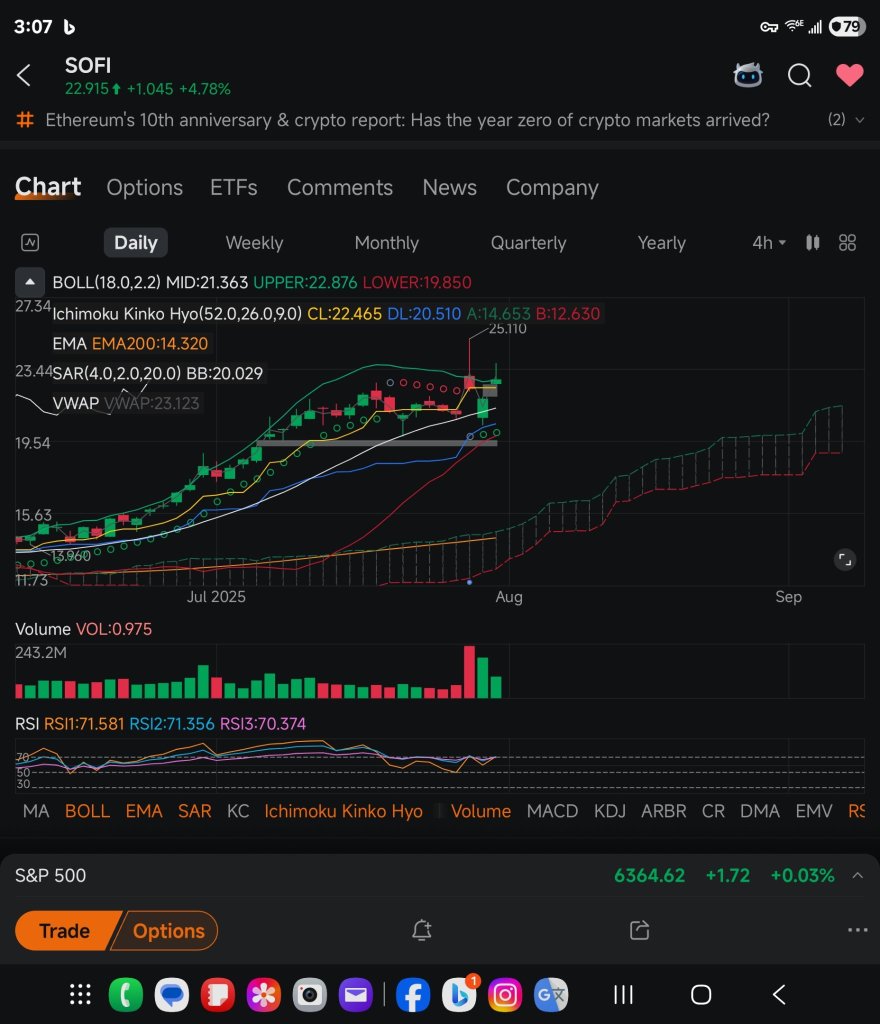The image size is (880, 1024).
Task: Switch to the Comments tab
Action: (339, 187)
